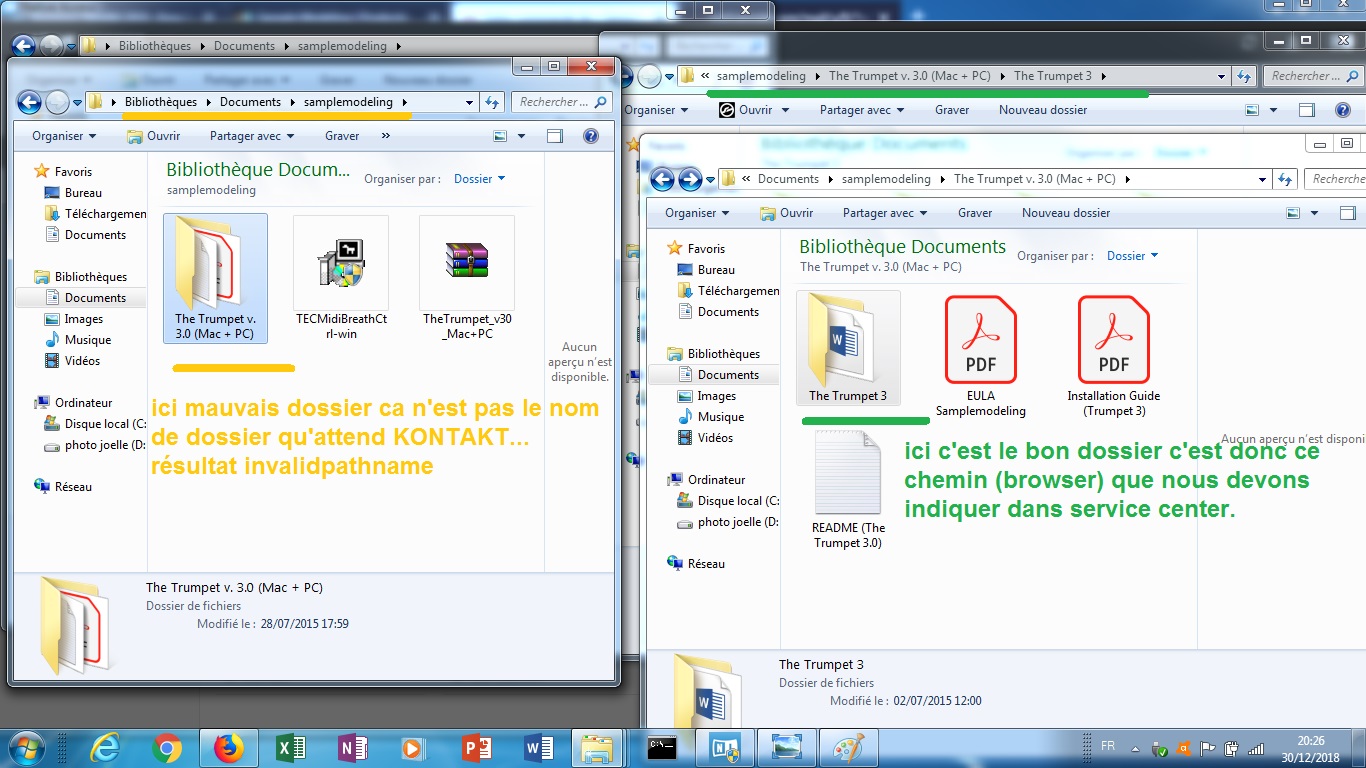This screenshot has width=1366, height=768.
Task: Refresh the window whose path ends in The Trumpet 3
Action: pos(1246,76)
